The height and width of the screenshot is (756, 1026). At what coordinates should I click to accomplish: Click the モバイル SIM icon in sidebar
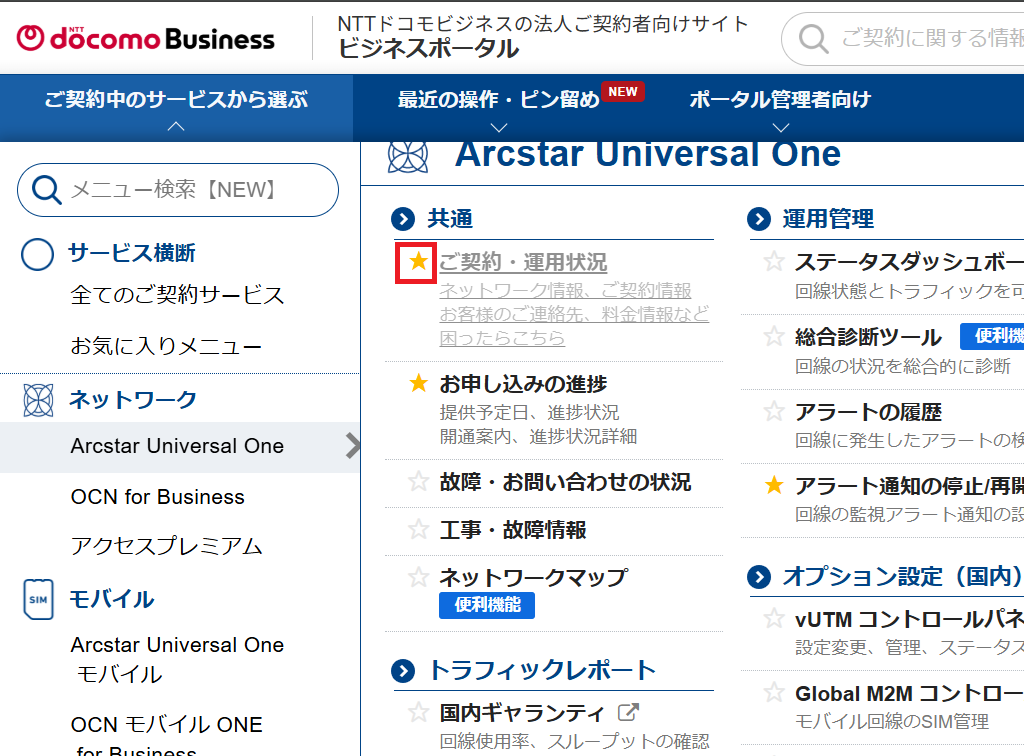coord(38,599)
